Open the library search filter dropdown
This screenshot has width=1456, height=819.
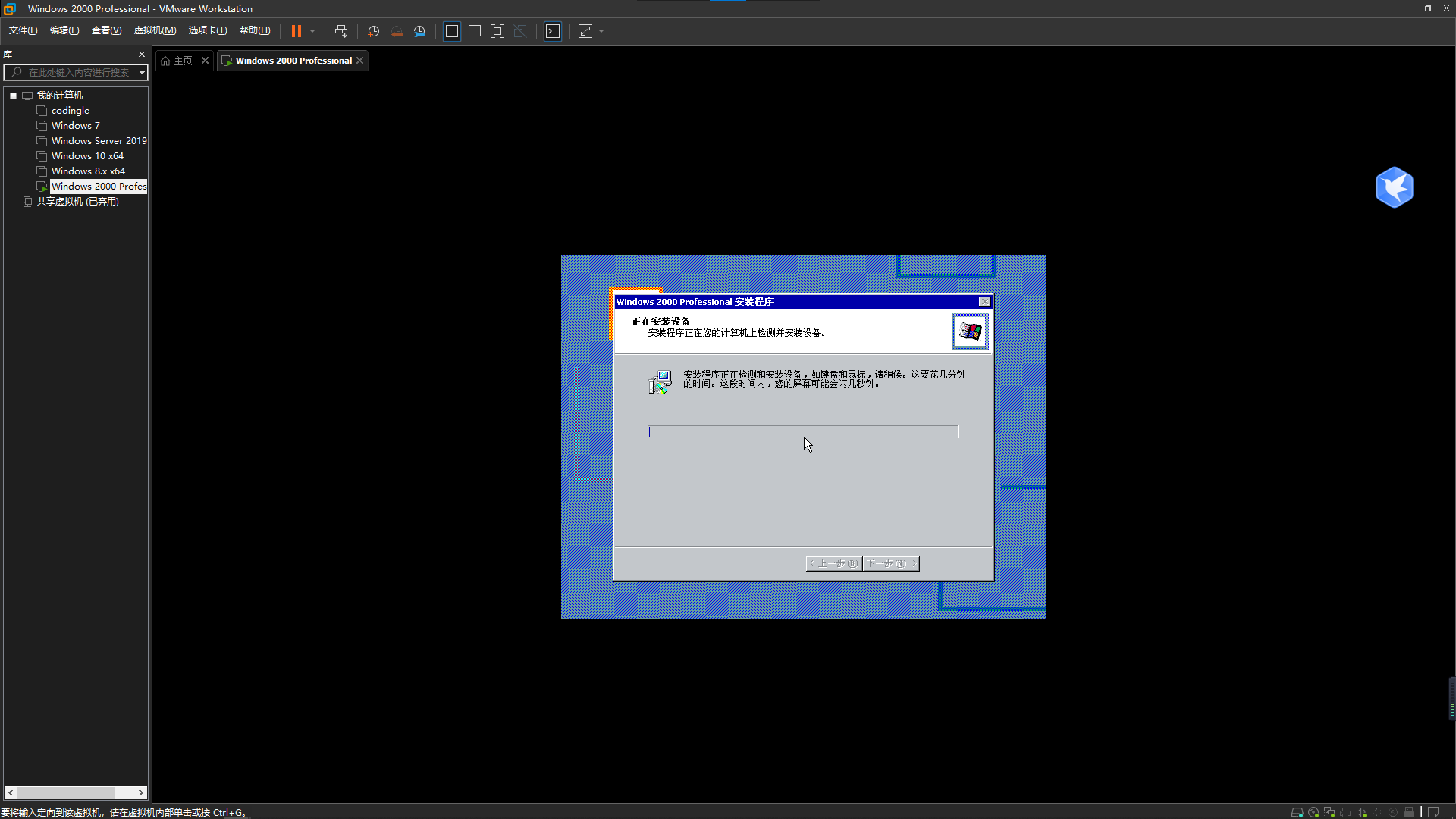click(x=142, y=72)
